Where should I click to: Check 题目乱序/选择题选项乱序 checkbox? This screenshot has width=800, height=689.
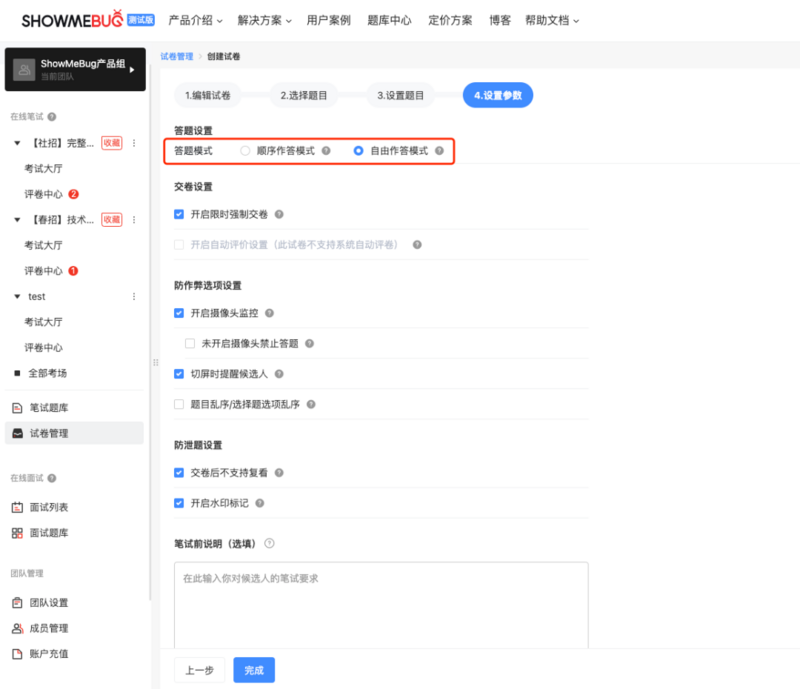coord(179,404)
